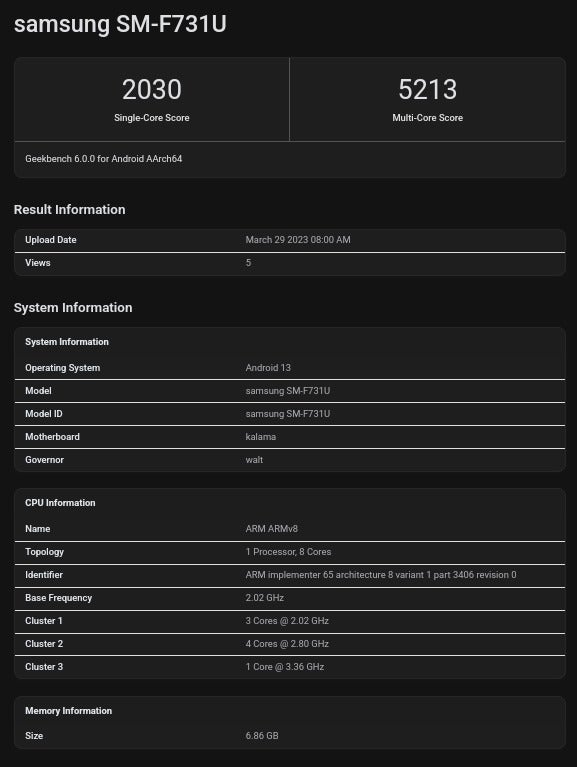Click the Single-Core Score label
The height and width of the screenshot is (767, 577).
[x=152, y=118]
